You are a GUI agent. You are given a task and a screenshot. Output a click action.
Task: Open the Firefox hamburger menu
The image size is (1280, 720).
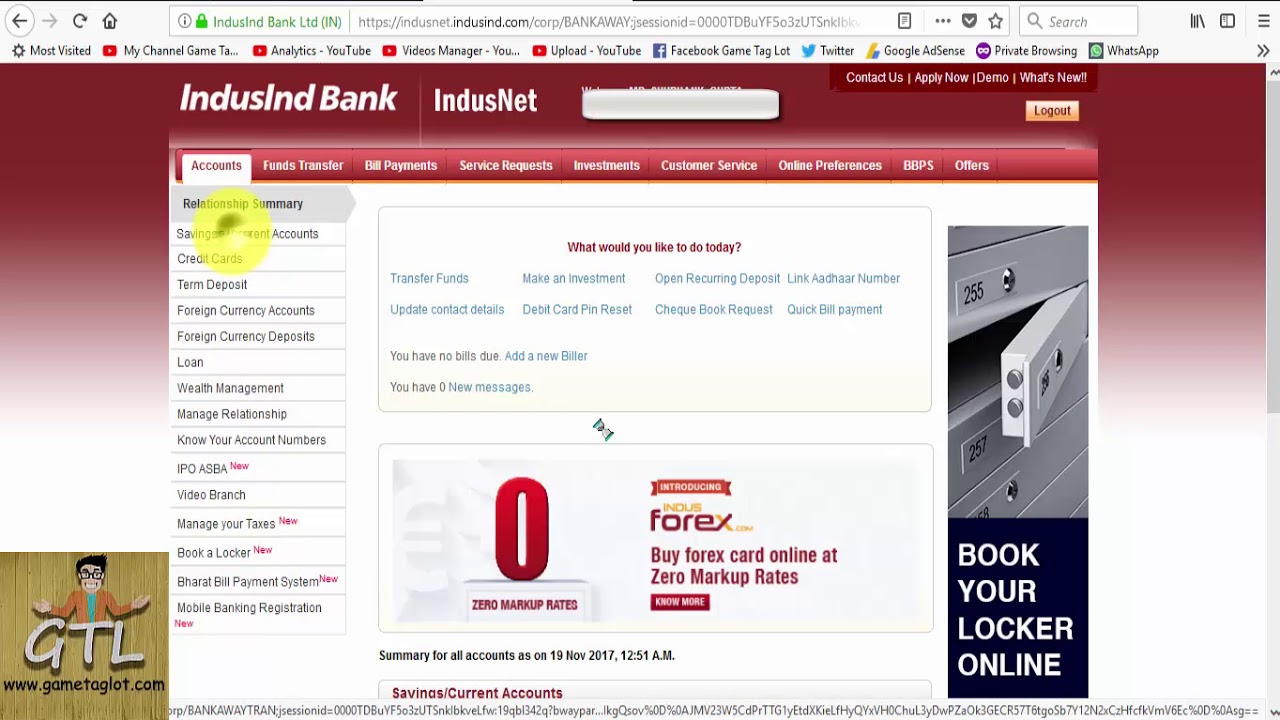pyautogui.click(x=1263, y=21)
